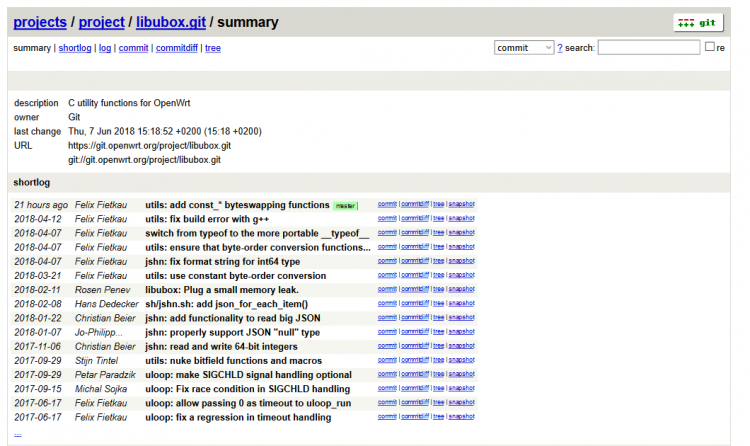Screen dimensions: 750x446
Task: Click the search text input field
Action: tap(648, 47)
